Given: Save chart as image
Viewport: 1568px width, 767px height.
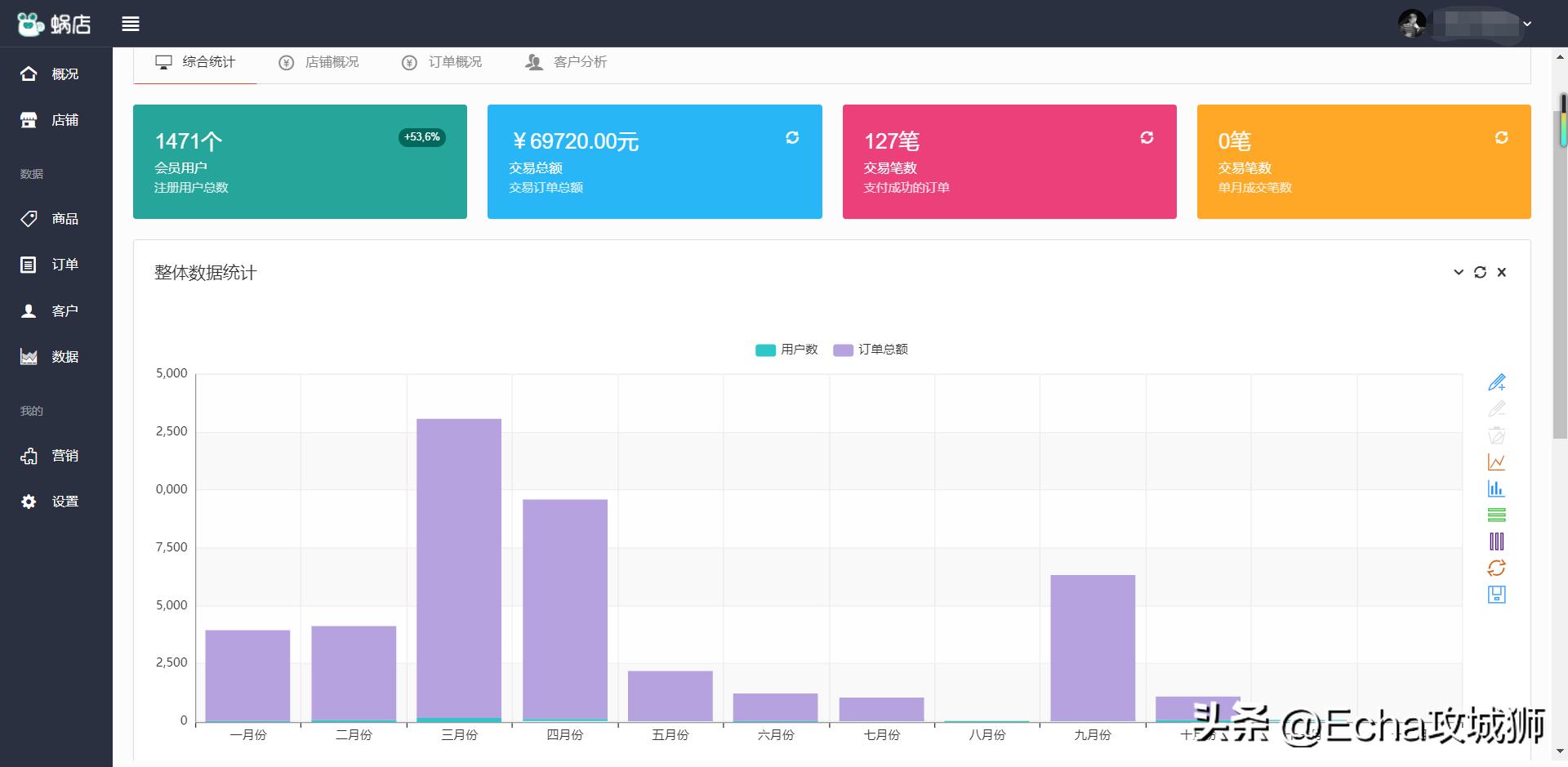Looking at the screenshot, I should [x=1496, y=595].
